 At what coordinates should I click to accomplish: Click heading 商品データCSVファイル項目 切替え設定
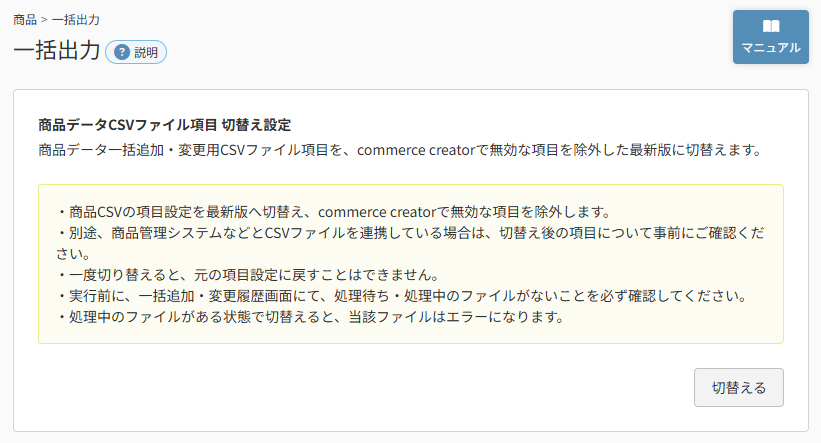pos(164,125)
